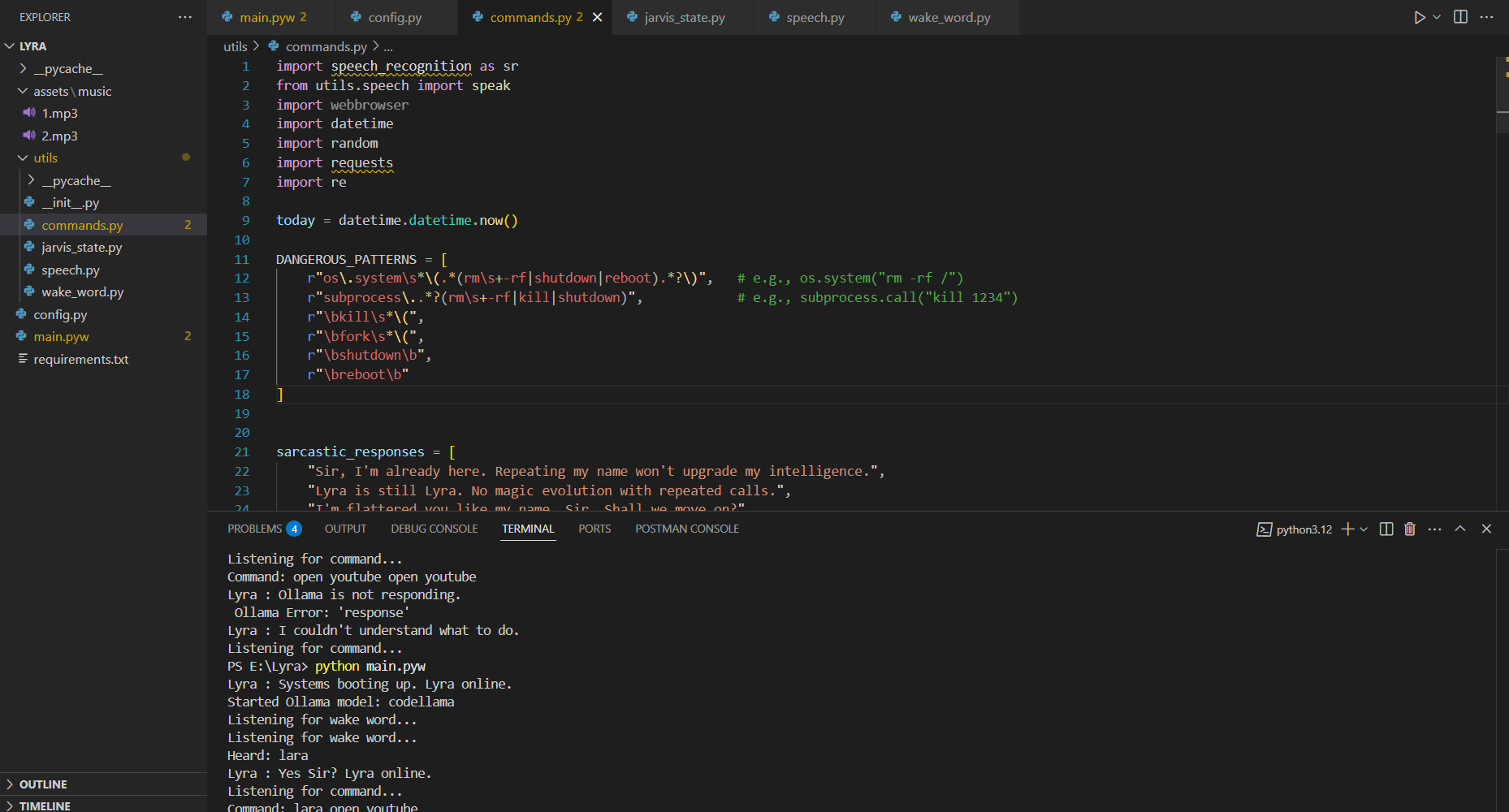Open the OUTPUT panel tab
This screenshot has width=1509, height=812.
click(345, 529)
